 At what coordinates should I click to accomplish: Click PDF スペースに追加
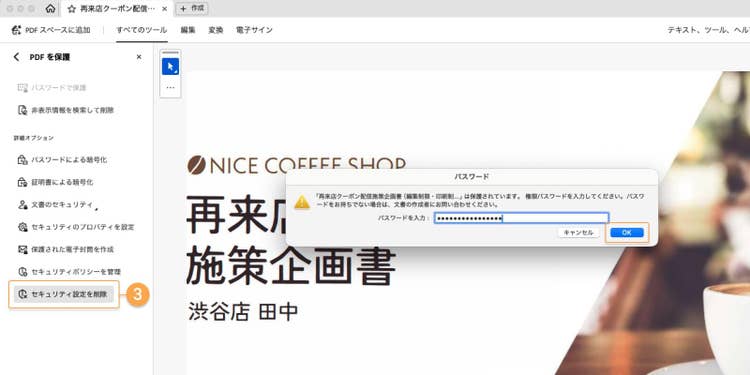tap(51, 30)
